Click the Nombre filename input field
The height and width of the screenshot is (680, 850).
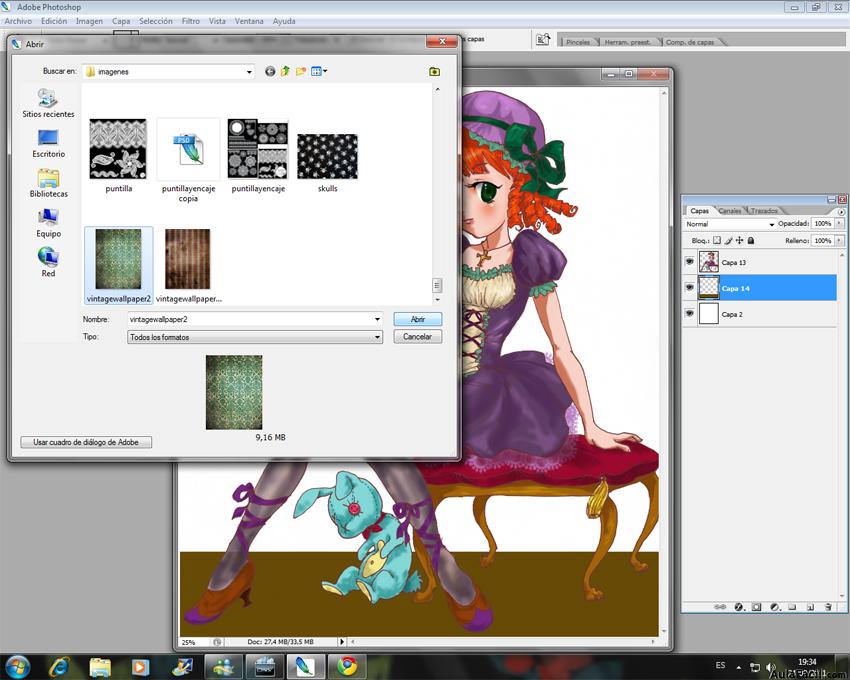255,319
